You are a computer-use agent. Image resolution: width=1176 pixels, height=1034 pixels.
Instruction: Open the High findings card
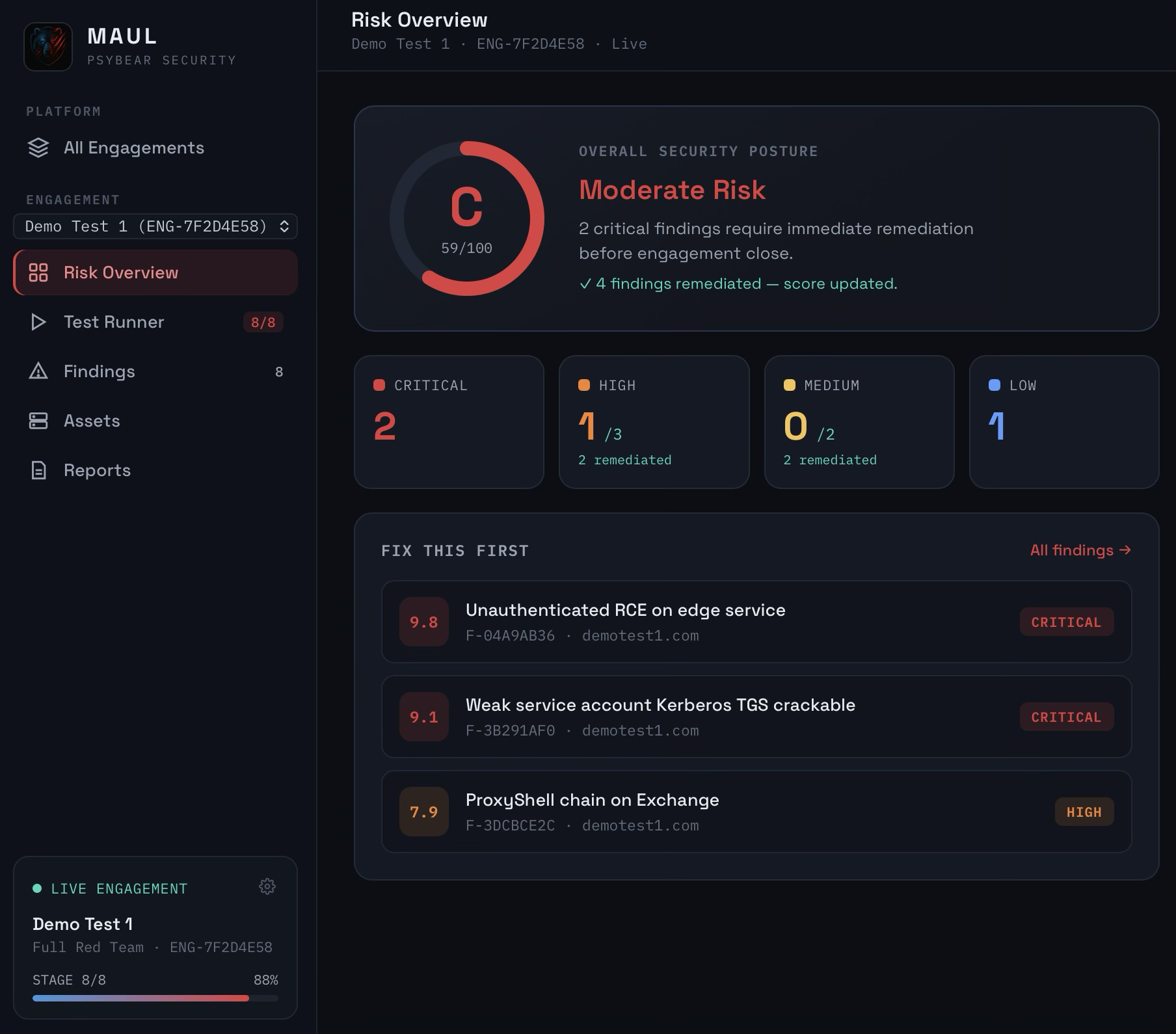point(654,422)
